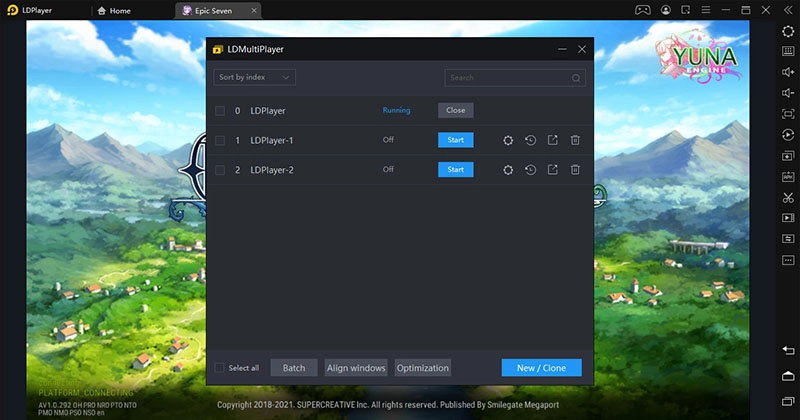
Task: Delete LDPlayer-2 with trash icon
Action: [x=575, y=169]
